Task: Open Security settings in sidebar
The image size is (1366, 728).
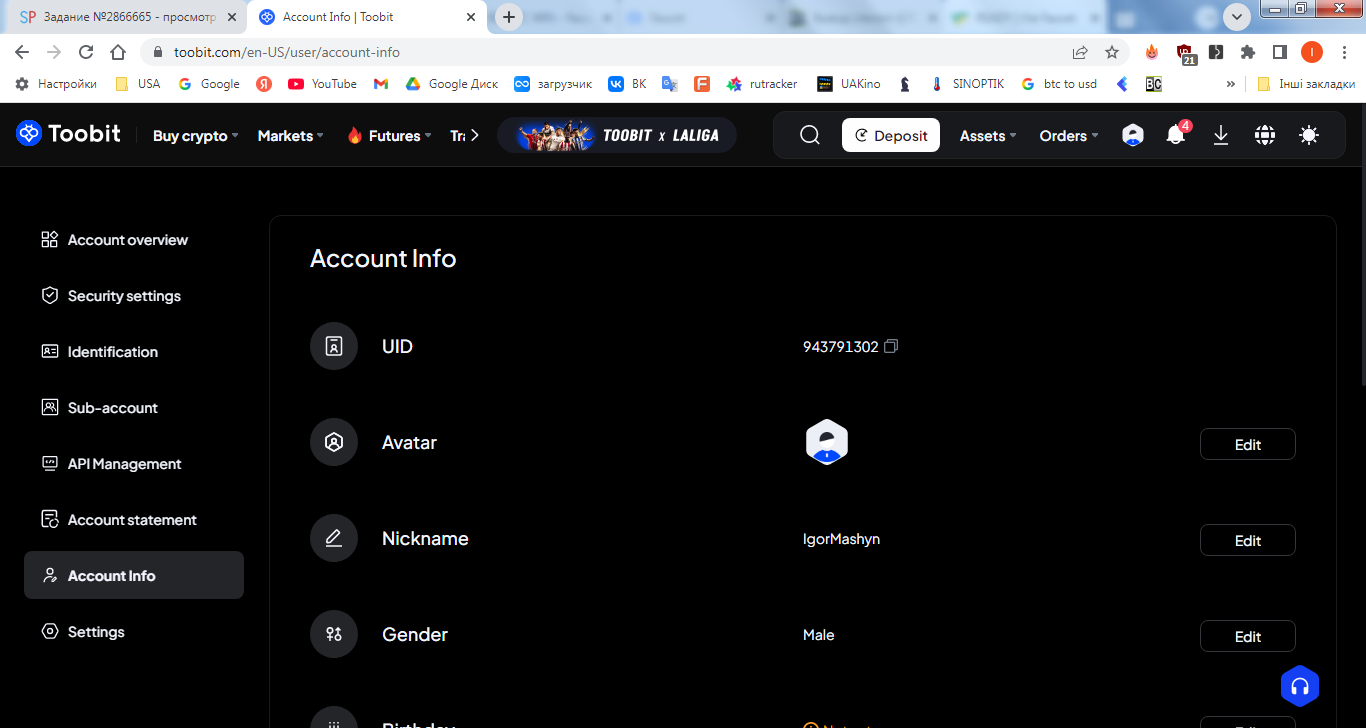Action: tap(134, 296)
